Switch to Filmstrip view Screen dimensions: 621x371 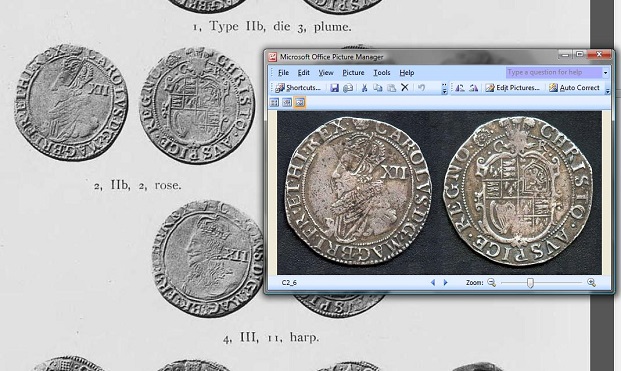287,103
